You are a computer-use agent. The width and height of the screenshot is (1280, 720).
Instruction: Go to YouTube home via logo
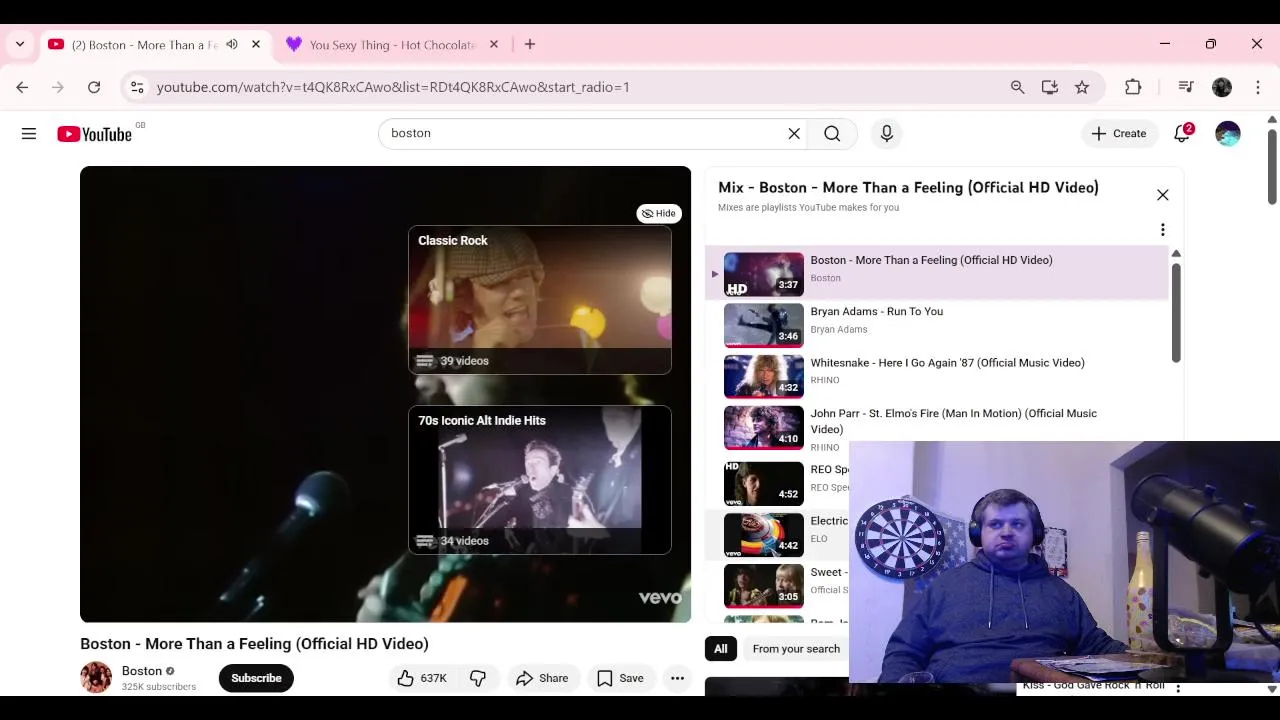pyautogui.click(x=95, y=134)
